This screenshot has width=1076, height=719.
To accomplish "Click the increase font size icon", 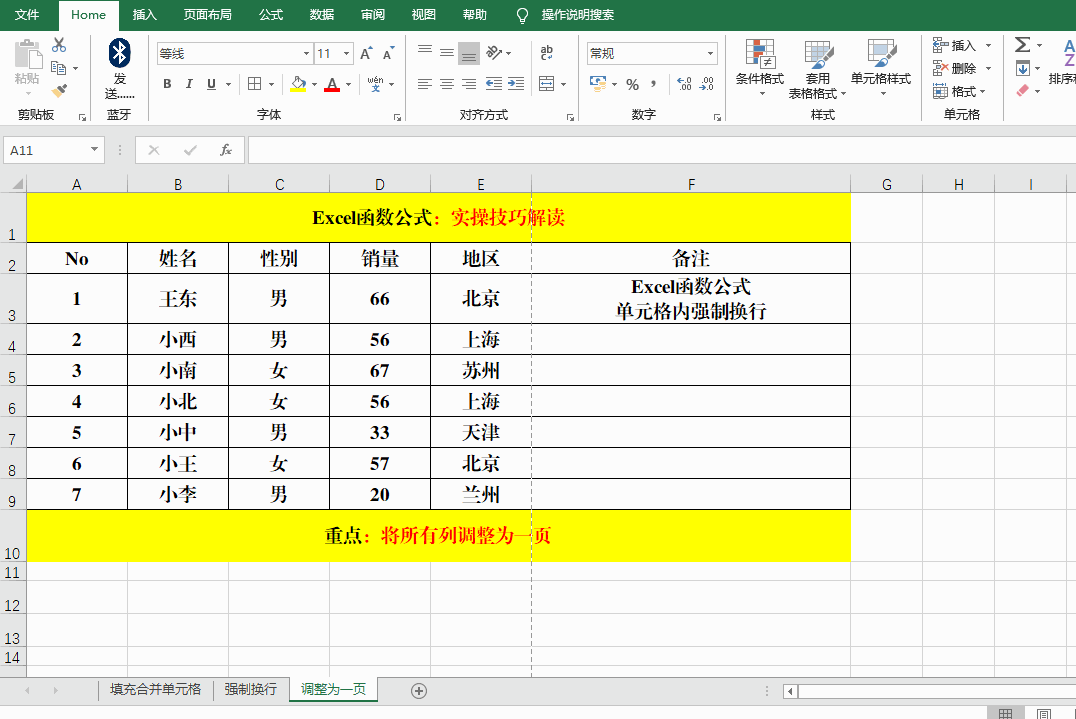I will 366,54.
